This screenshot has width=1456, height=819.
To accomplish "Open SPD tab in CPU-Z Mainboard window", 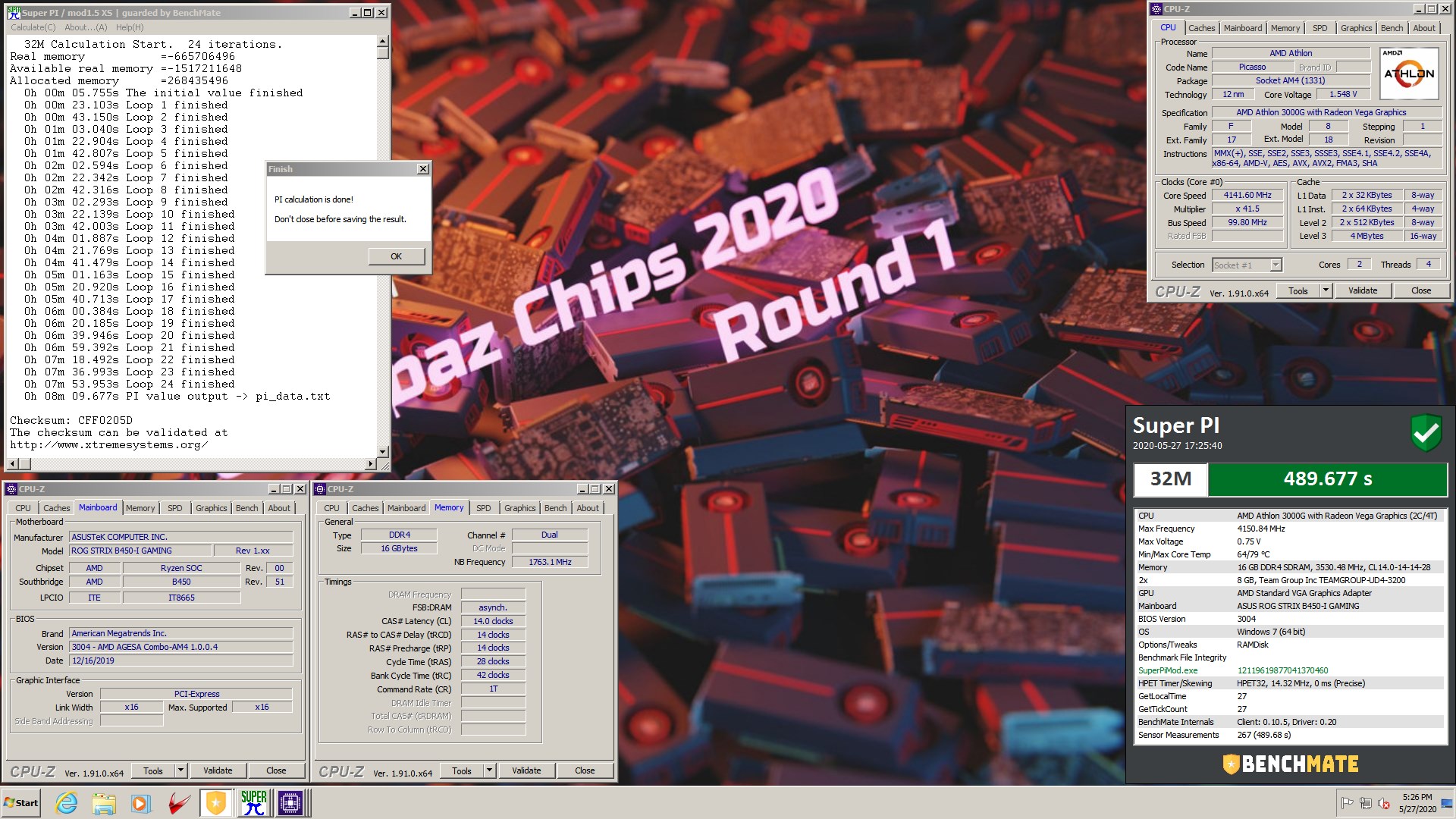I will [x=175, y=508].
